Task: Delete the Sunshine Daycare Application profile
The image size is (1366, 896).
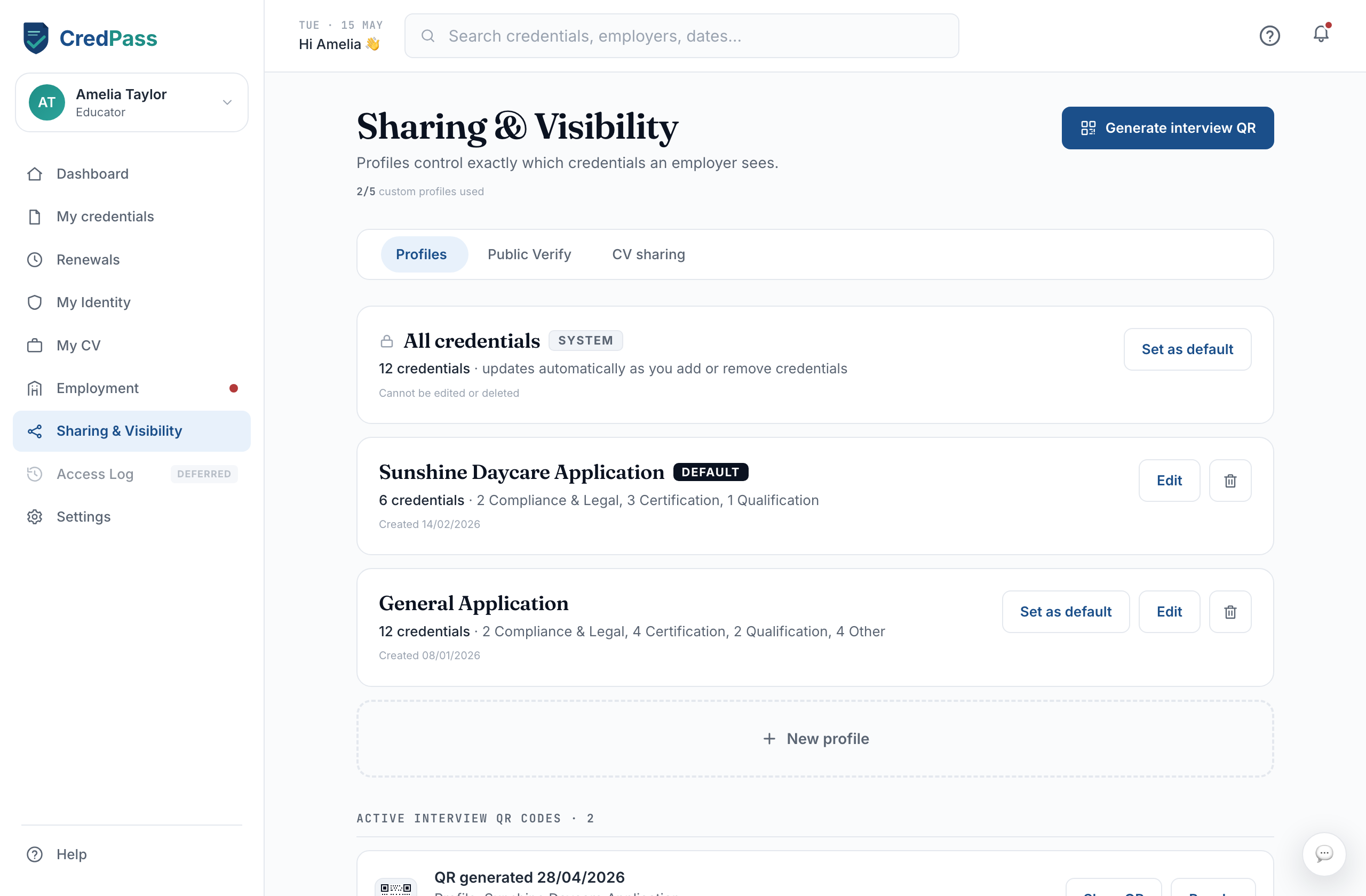Action: click(1230, 481)
